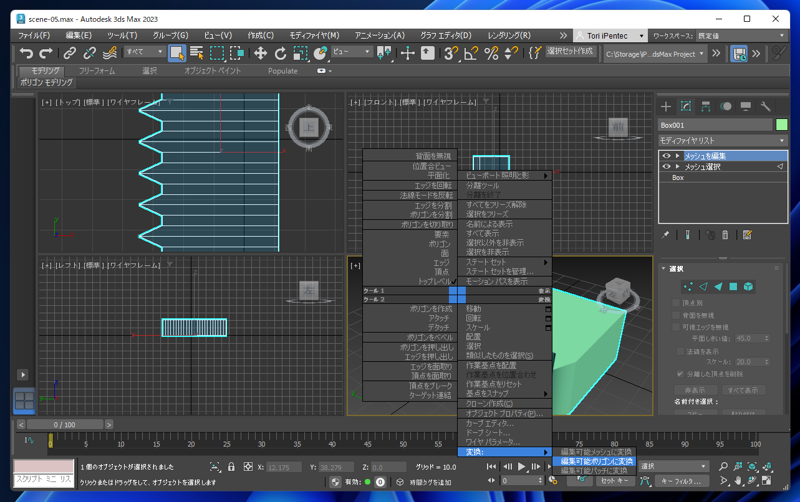
Task: Choose the Rectangular Selection Region icon
Action: [217, 53]
